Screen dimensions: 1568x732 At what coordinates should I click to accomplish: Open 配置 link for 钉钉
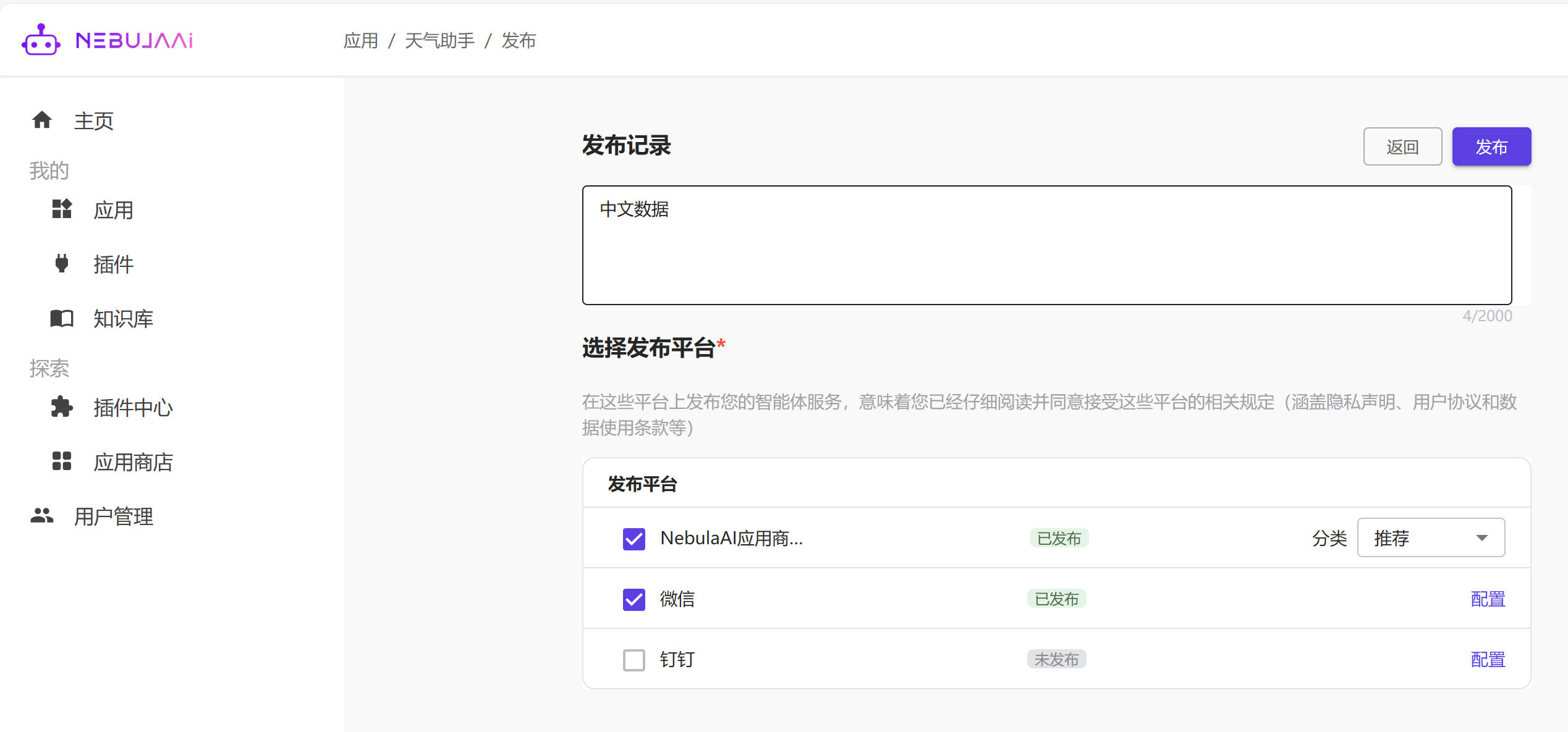tap(1488, 660)
